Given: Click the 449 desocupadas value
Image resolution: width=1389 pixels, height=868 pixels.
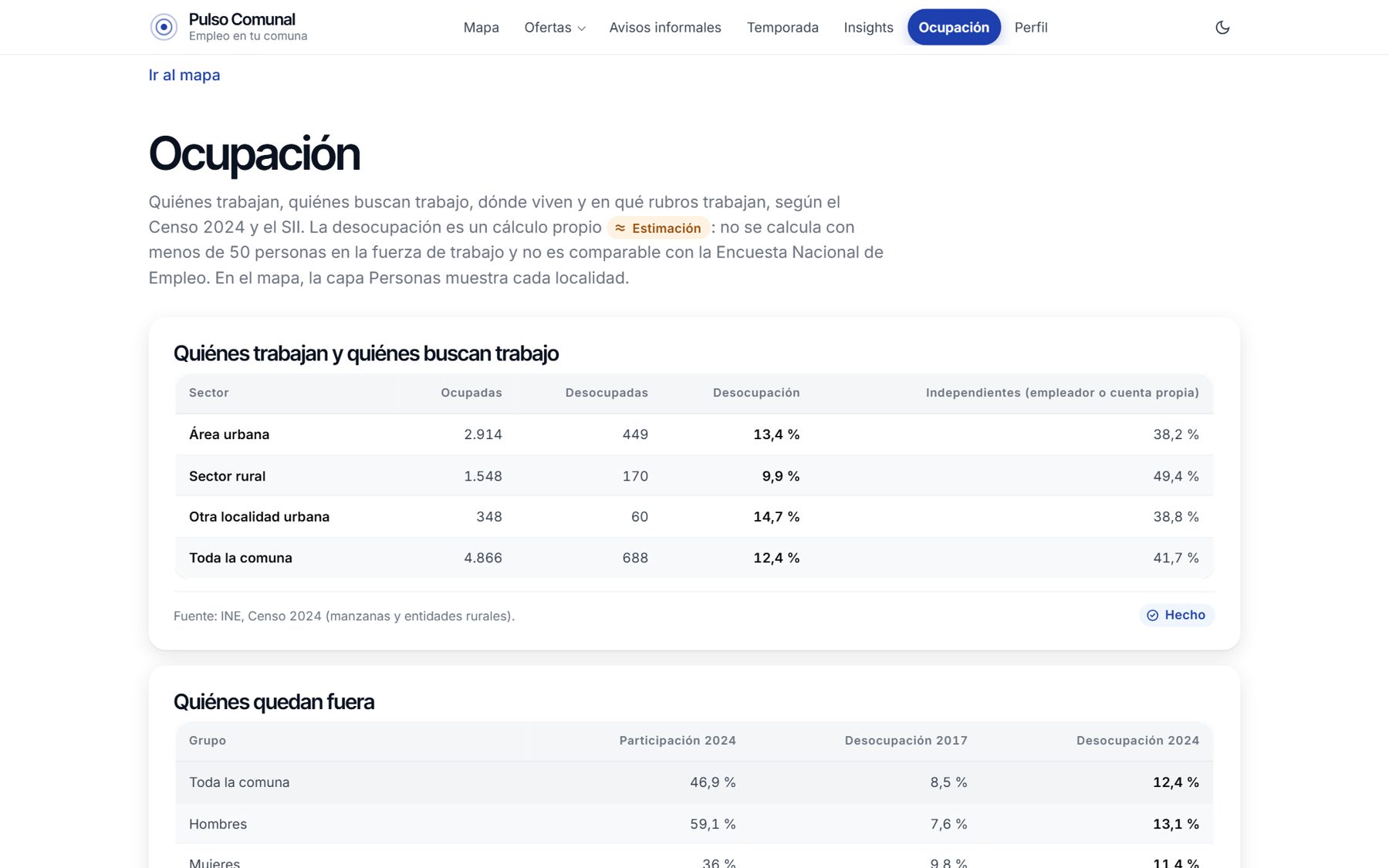Looking at the screenshot, I should tap(635, 434).
